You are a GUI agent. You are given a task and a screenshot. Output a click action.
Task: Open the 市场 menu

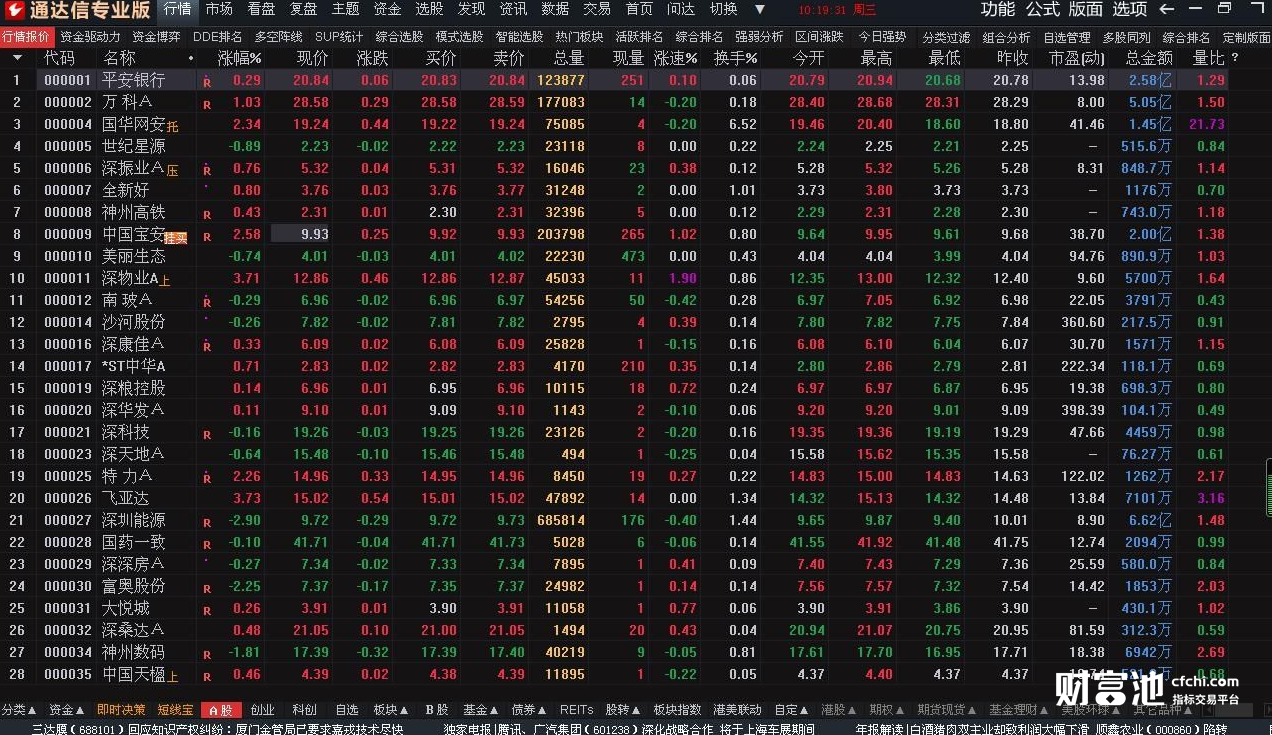(x=219, y=9)
